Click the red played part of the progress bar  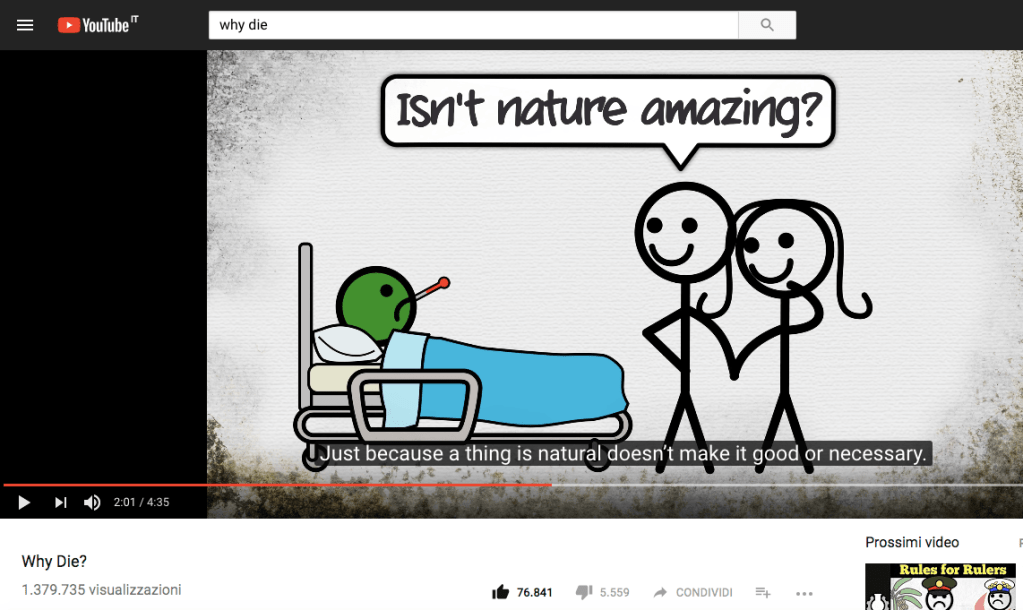(280, 485)
